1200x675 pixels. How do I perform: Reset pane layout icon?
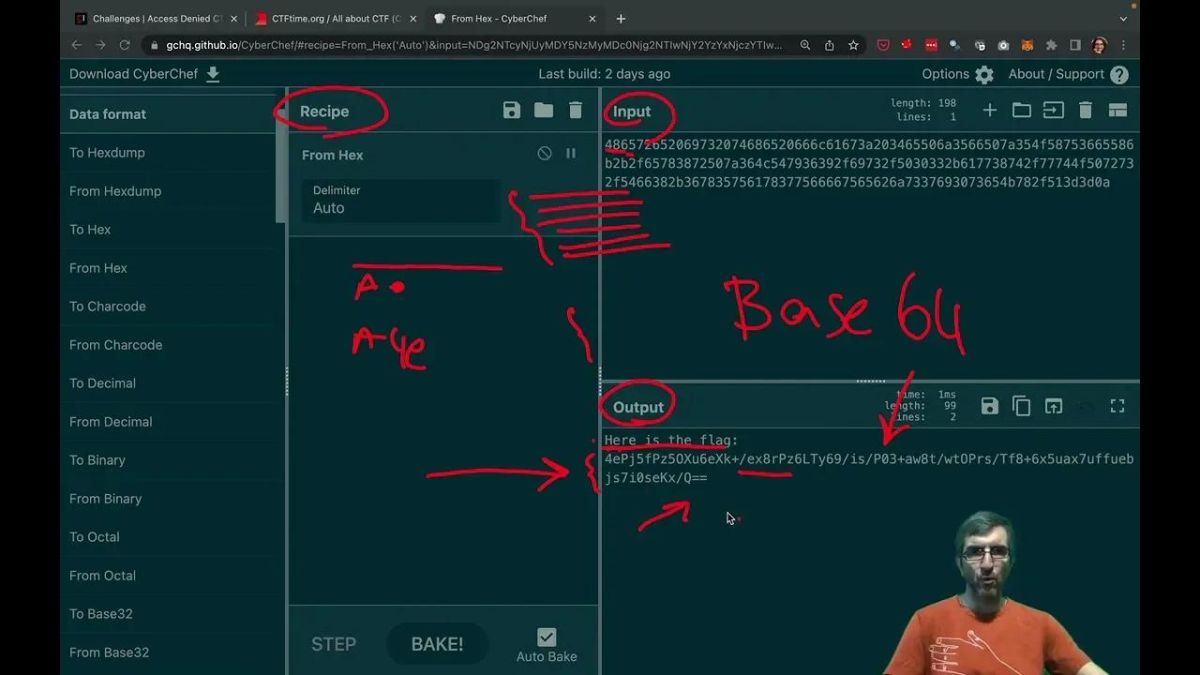(1118, 110)
